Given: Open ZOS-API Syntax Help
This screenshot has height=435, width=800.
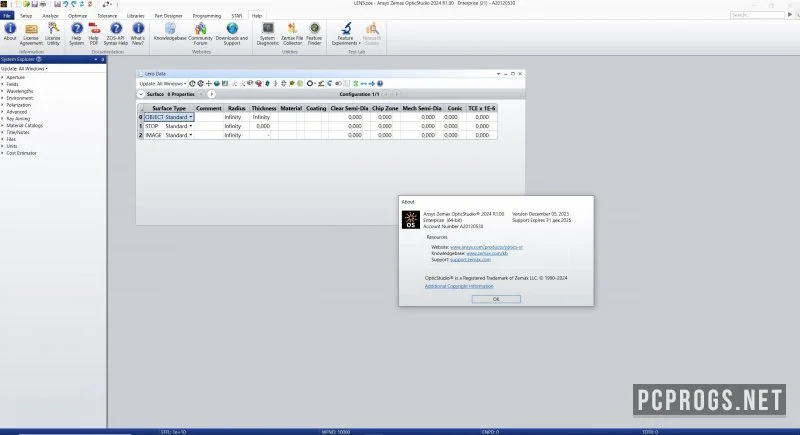Looking at the screenshot, I should coord(116,34).
